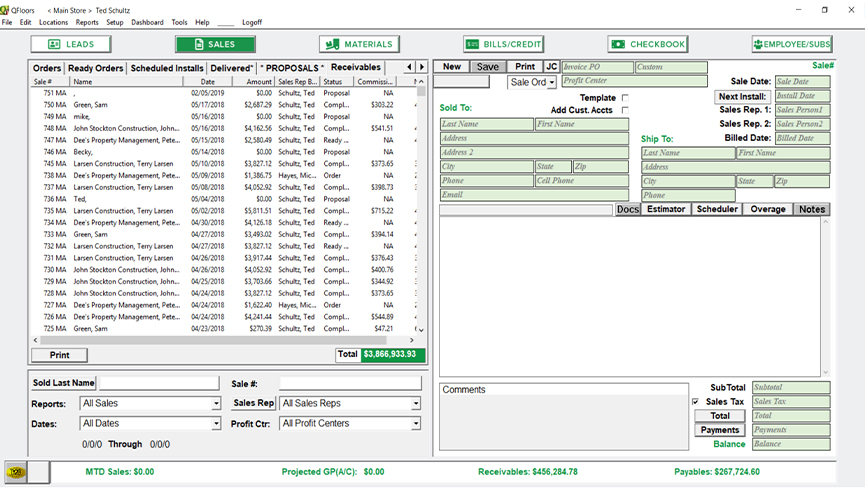Open the Edit menu
Screen dimensions: 865x492
25,23
